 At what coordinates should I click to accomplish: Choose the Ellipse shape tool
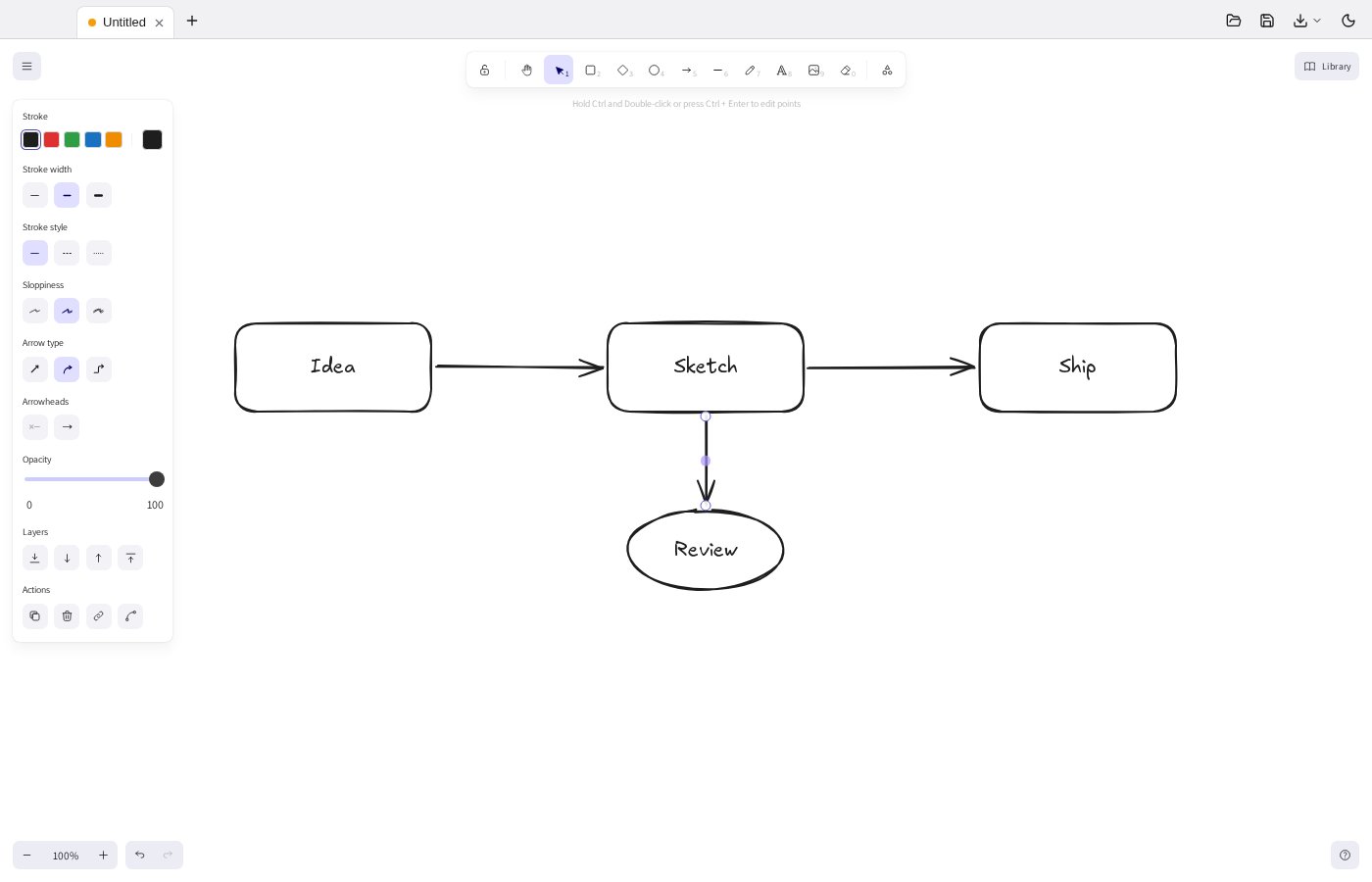click(655, 71)
